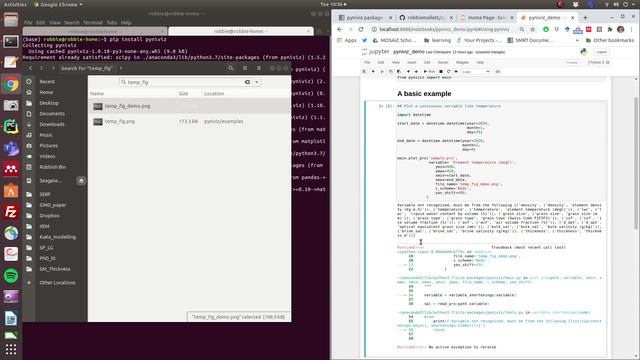Open Jupyter Widgets menu
This screenshot has width=640, height=360.
462,62
